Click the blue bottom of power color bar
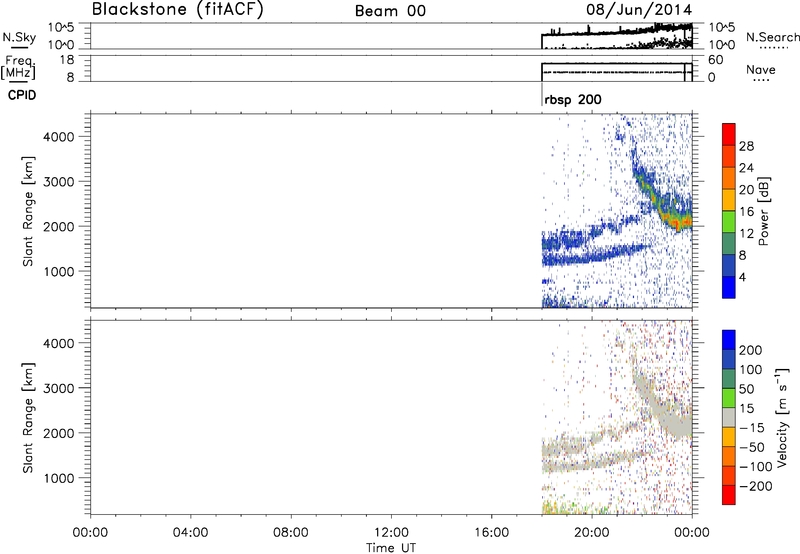Screen dimensions: 800x554 pos(729,287)
